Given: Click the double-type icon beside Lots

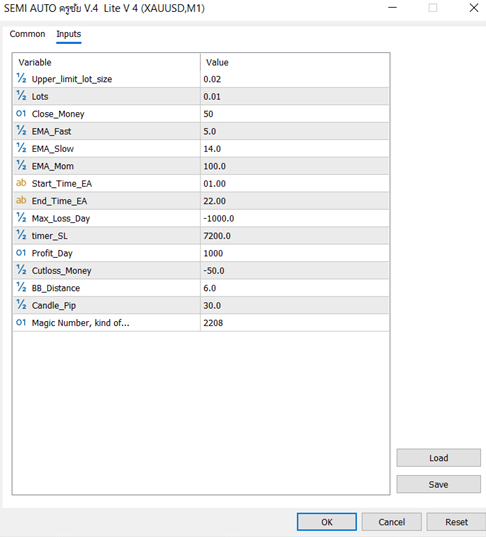Looking at the screenshot, I should [x=21, y=96].
